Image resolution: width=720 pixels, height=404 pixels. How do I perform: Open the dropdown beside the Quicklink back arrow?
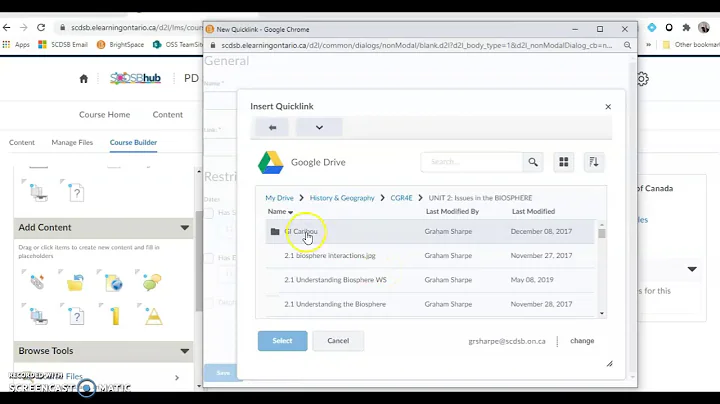click(319, 127)
